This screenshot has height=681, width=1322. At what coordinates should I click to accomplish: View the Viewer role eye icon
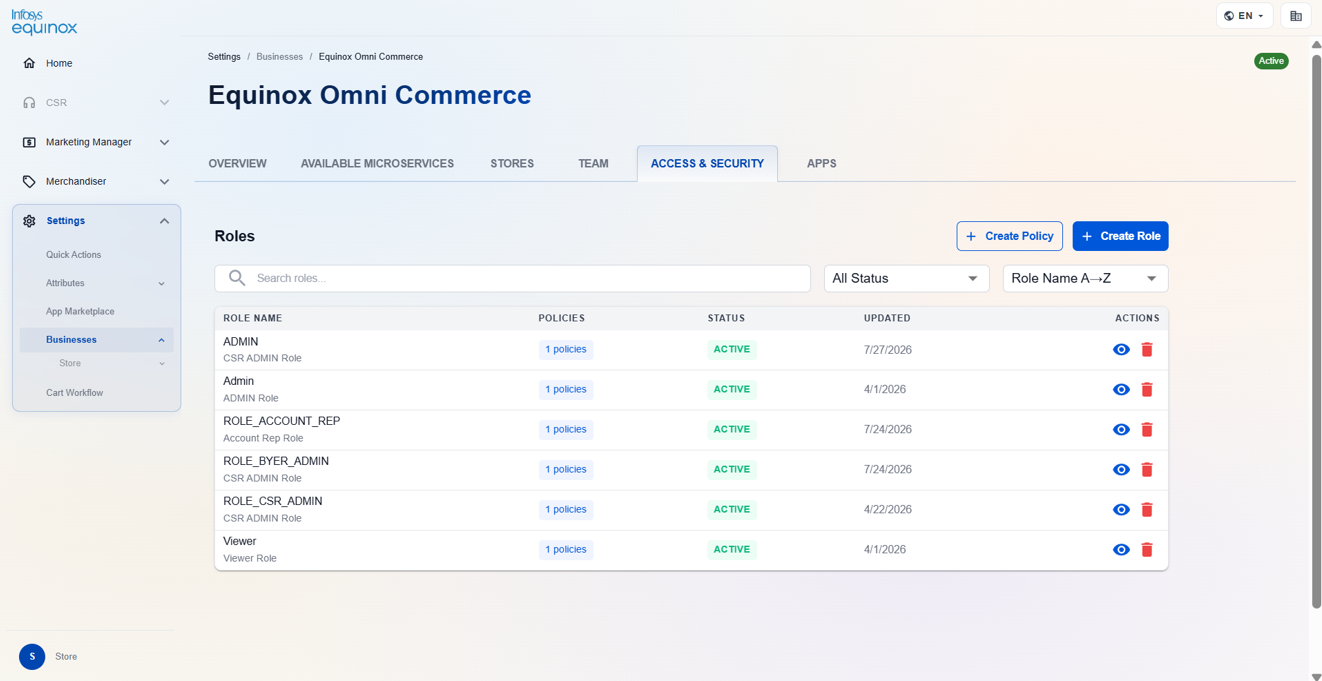(x=1121, y=550)
